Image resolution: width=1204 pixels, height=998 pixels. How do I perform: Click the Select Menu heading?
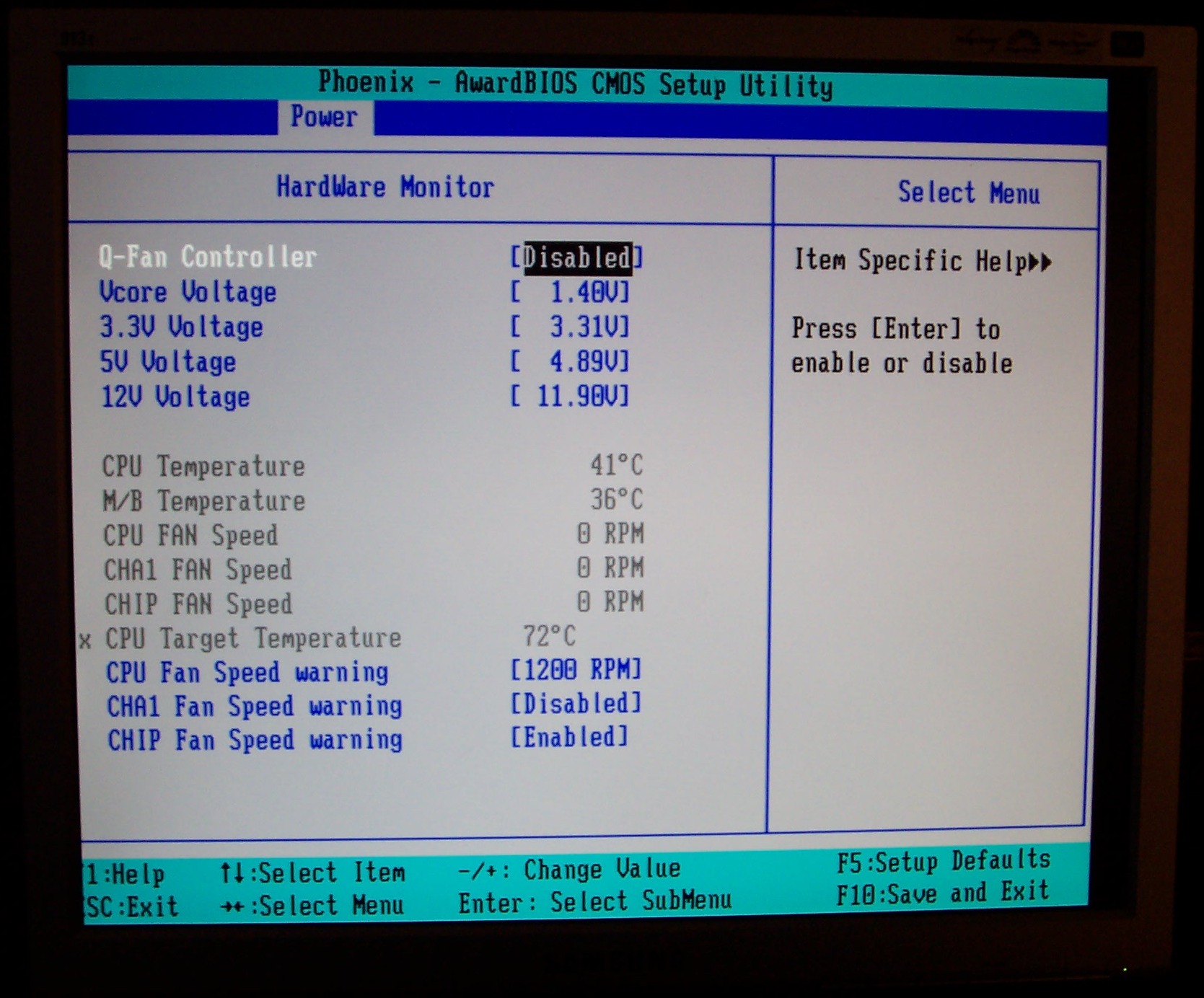(969, 193)
